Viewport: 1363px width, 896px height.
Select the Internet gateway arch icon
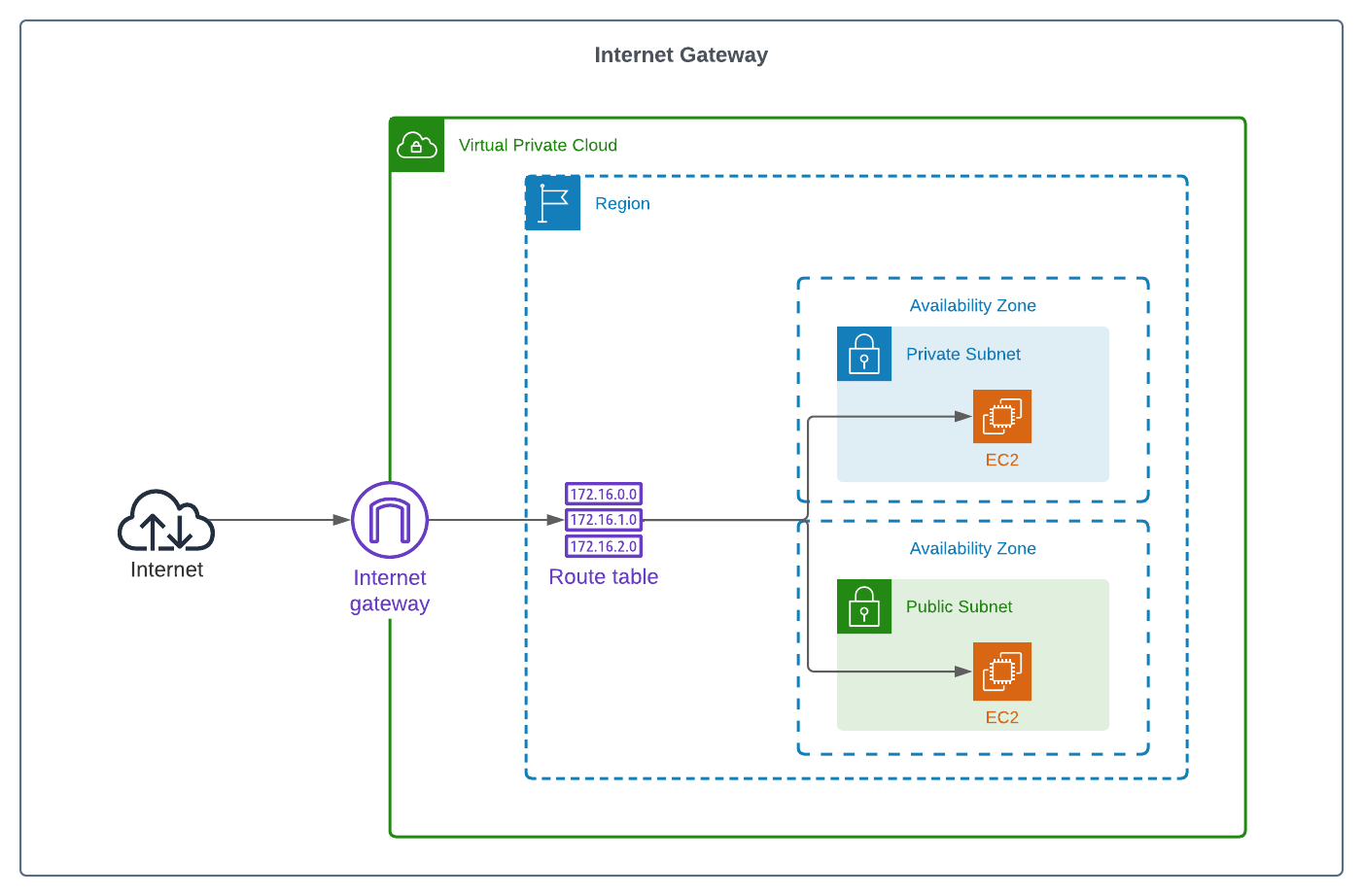click(x=390, y=520)
